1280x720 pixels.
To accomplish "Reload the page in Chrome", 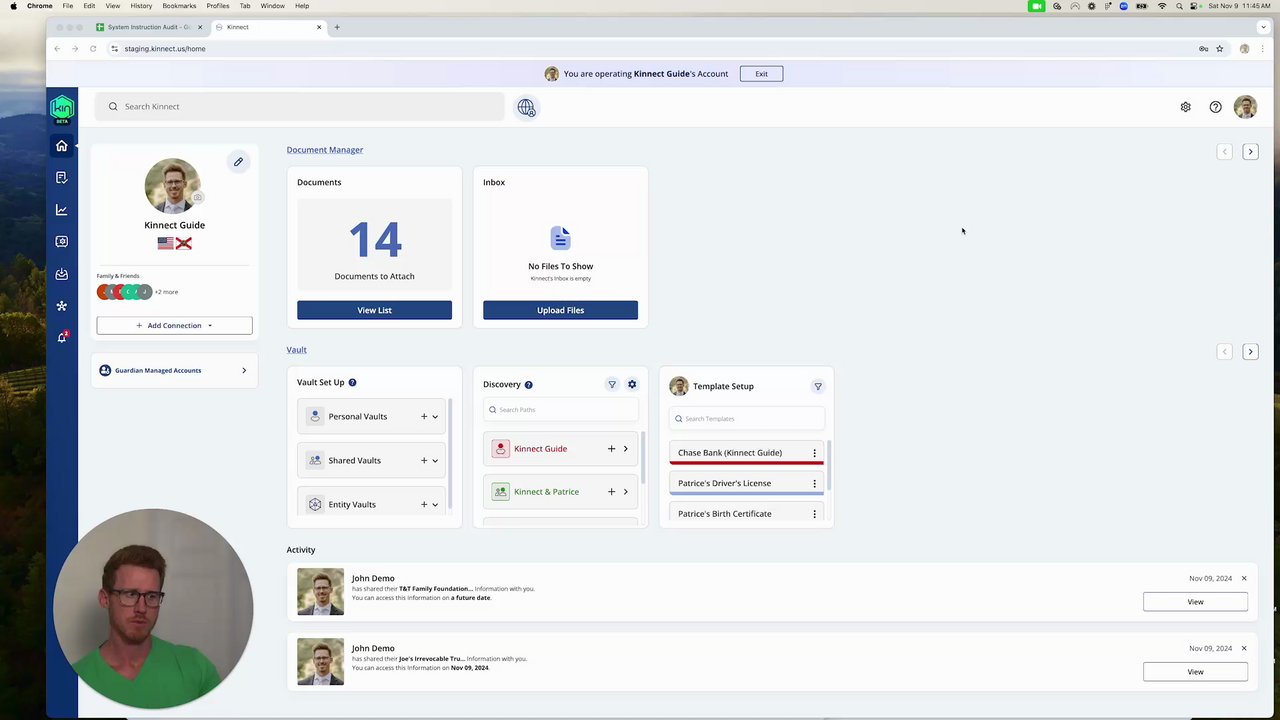I will pos(93,49).
